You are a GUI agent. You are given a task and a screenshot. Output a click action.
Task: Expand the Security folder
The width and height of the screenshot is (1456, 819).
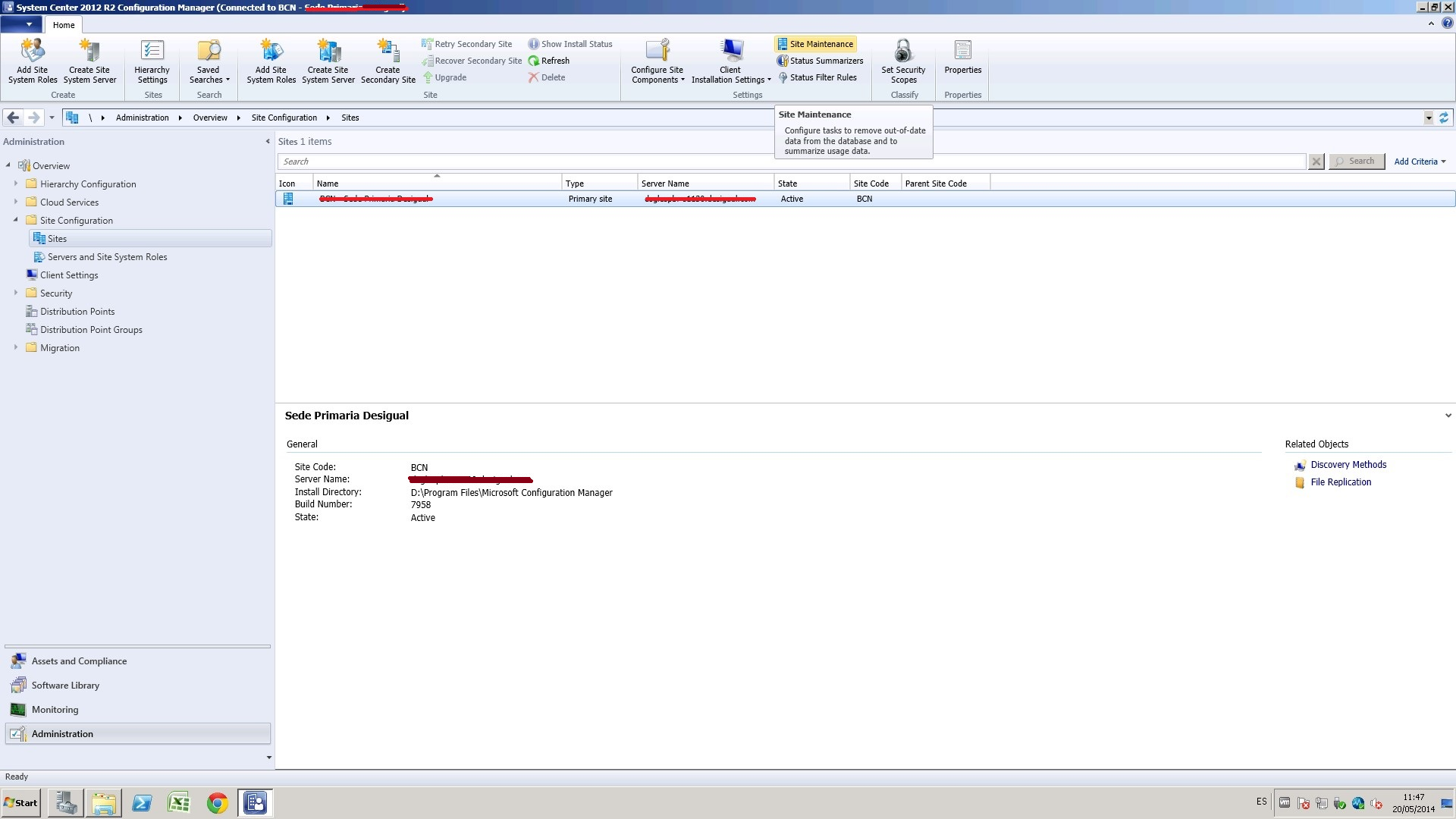[17, 293]
